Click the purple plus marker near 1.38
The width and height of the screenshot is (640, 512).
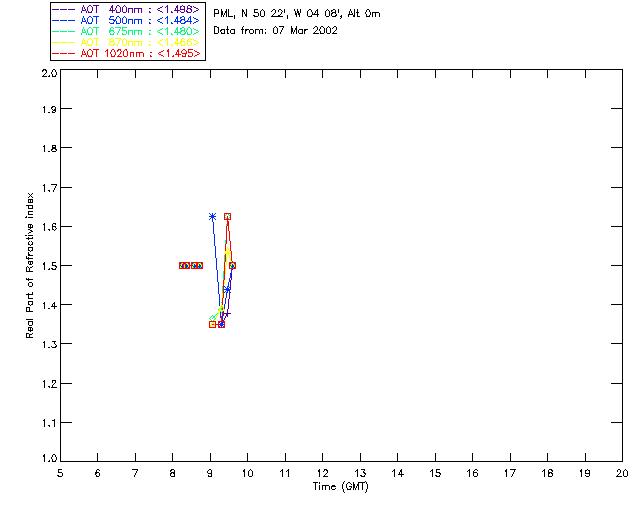coord(227,314)
